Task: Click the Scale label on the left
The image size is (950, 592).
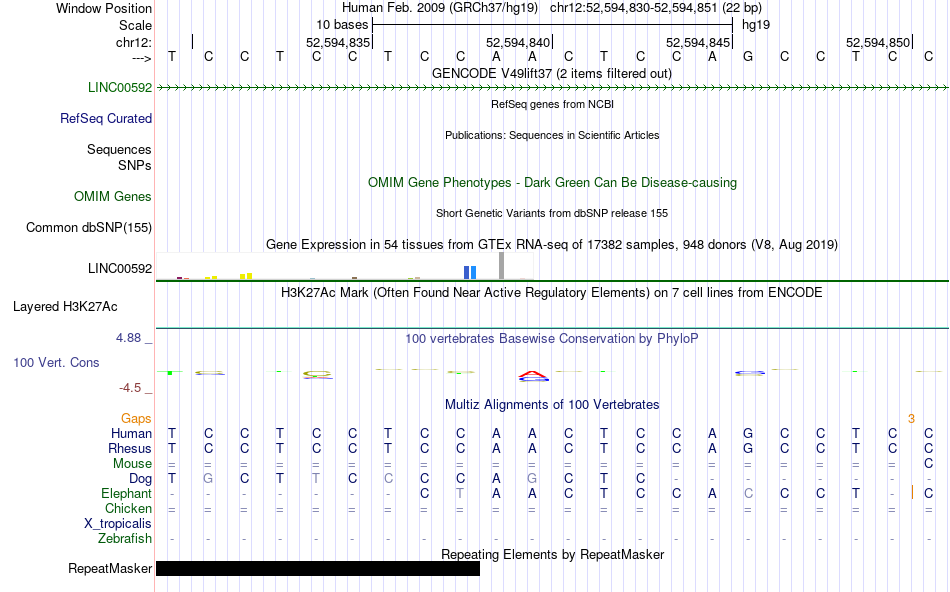Action: [x=135, y=25]
